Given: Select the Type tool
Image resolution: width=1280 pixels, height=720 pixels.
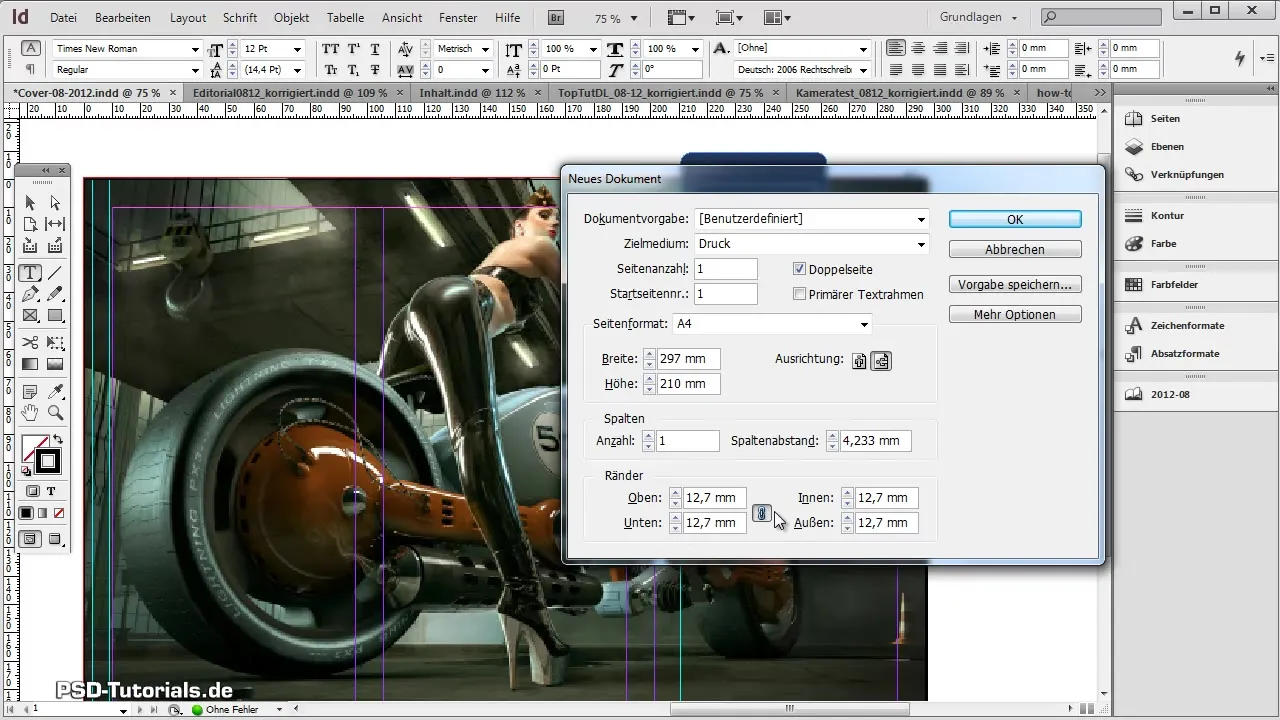Looking at the screenshot, I should [x=30, y=272].
